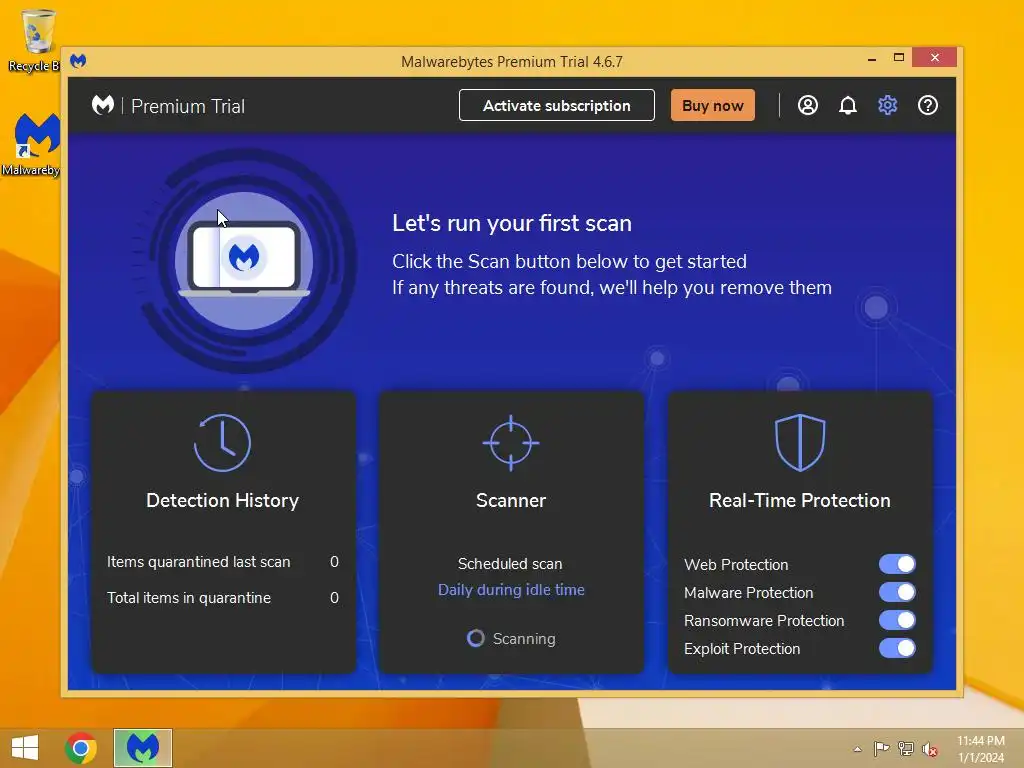Click the Scanning spinner icon
The width and height of the screenshot is (1024, 768).
pyautogui.click(x=475, y=638)
